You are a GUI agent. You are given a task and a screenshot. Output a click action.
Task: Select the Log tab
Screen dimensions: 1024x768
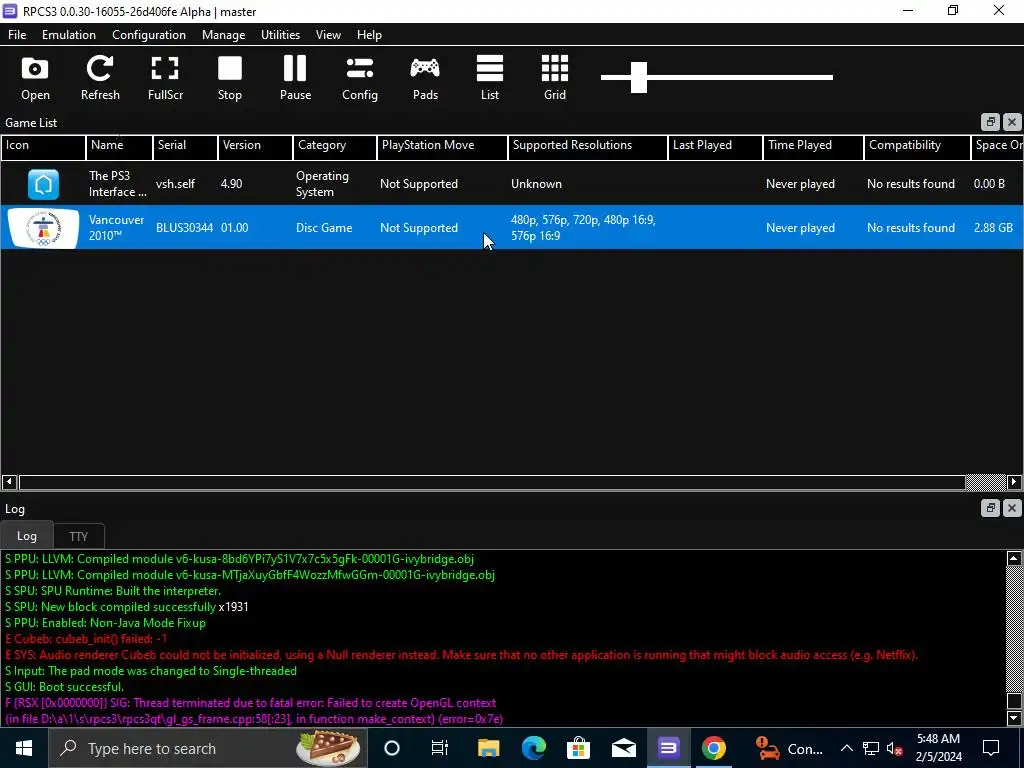[27, 536]
